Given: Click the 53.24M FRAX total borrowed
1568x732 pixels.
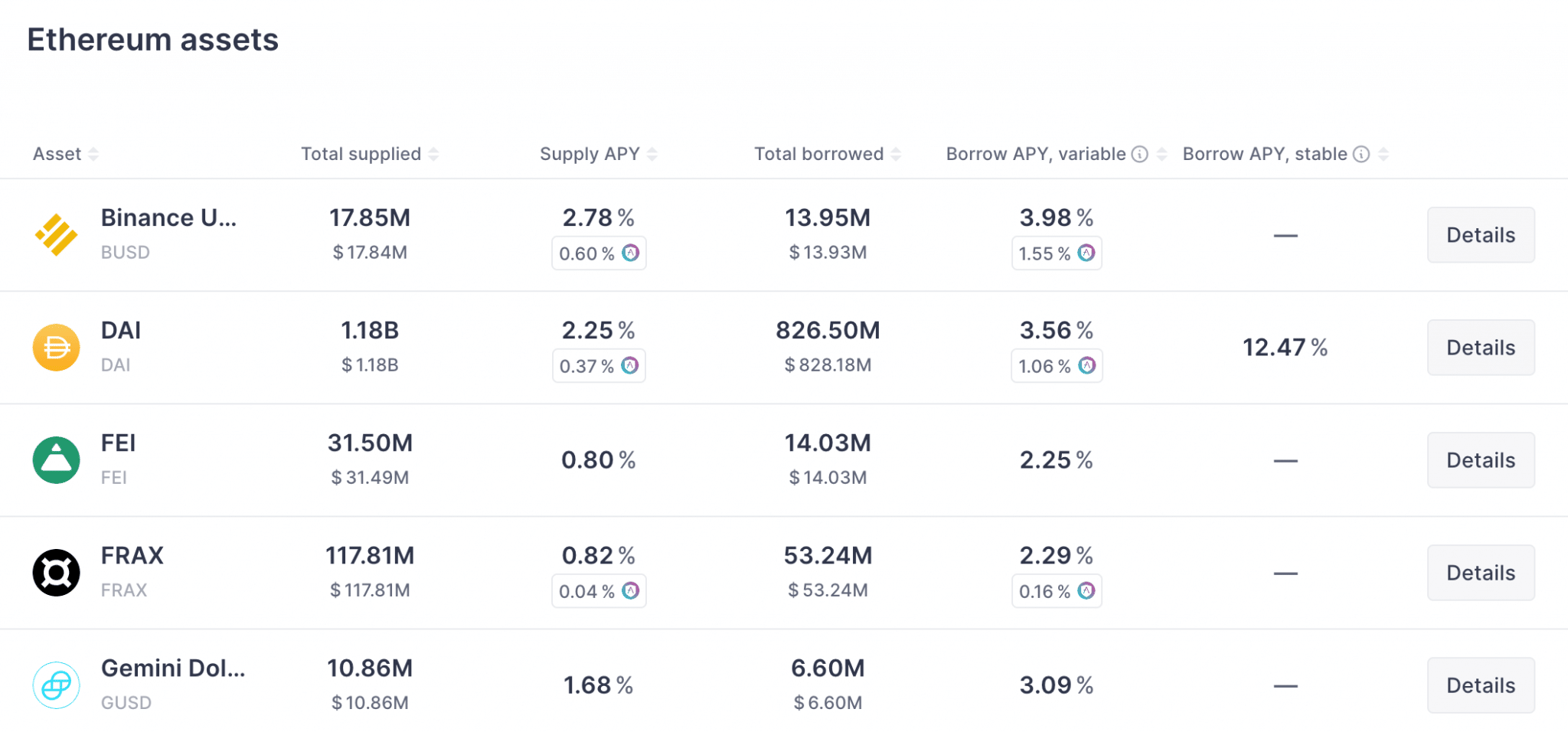Looking at the screenshot, I should tap(828, 556).
